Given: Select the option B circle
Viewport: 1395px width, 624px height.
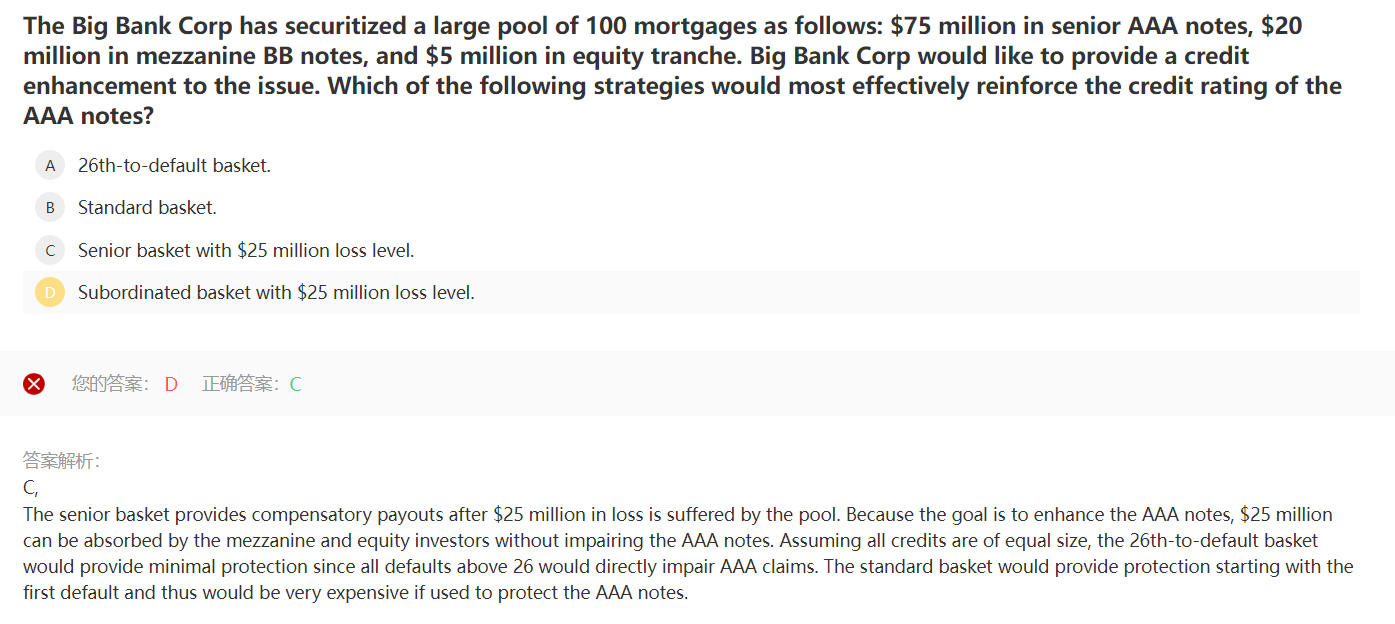Looking at the screenshot, I should click(50, 208).
